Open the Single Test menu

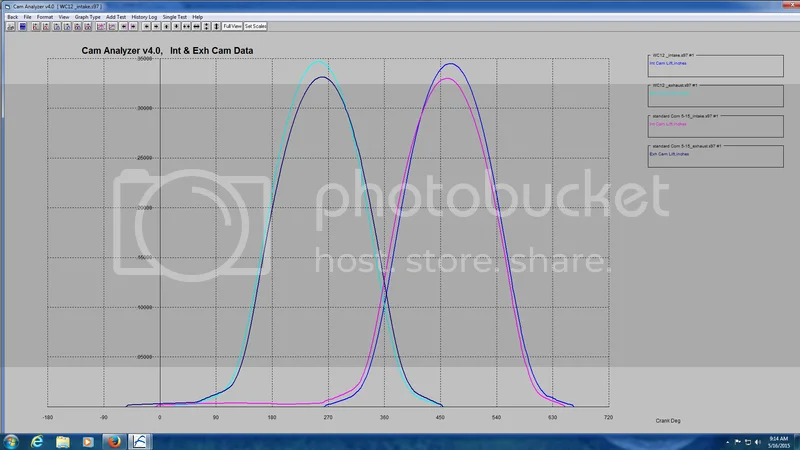pos(175,17)
